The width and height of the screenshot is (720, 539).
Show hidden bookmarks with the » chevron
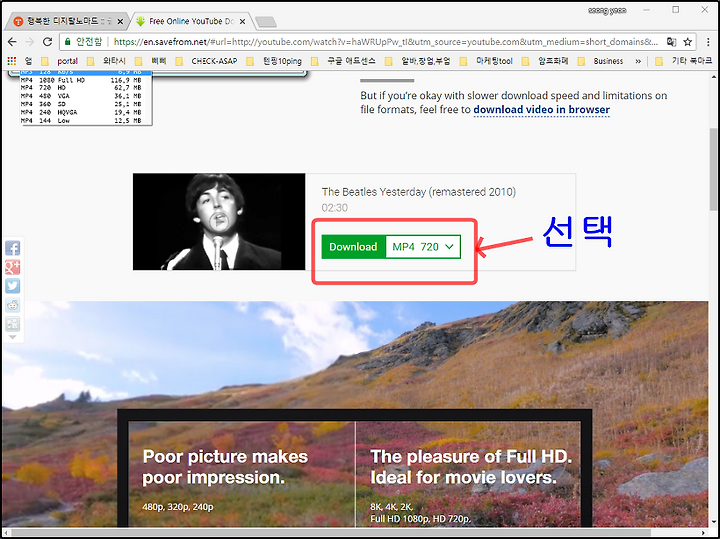(638, 61)
